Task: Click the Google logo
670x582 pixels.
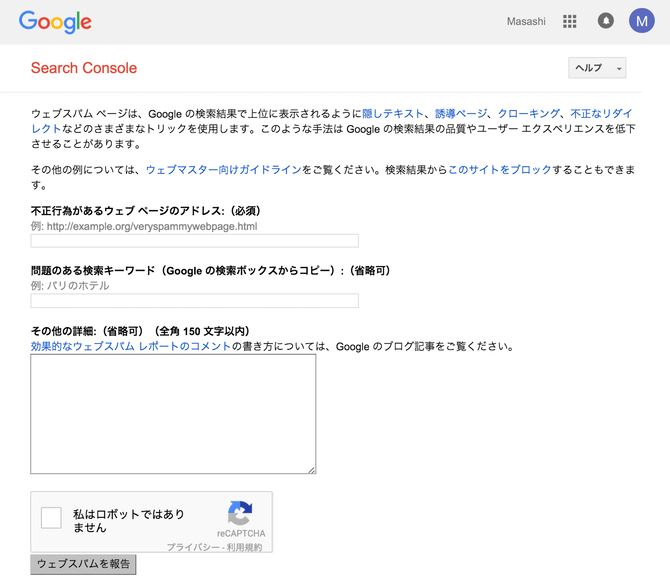Action: pyautogui.click(x=55, y=21)
